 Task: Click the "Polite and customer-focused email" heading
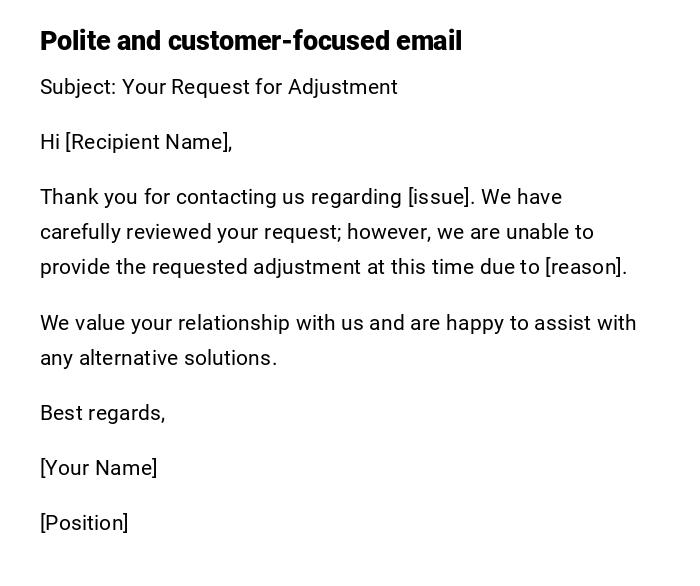[250, 41]
